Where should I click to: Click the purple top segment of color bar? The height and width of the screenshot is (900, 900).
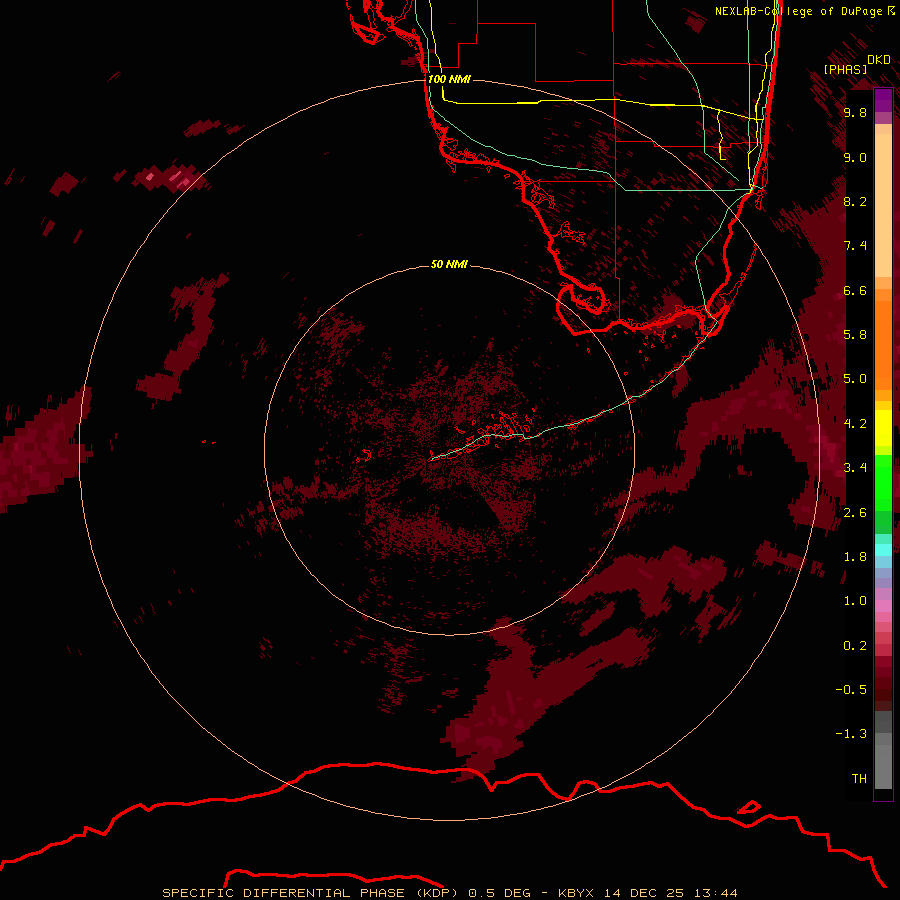883,100
